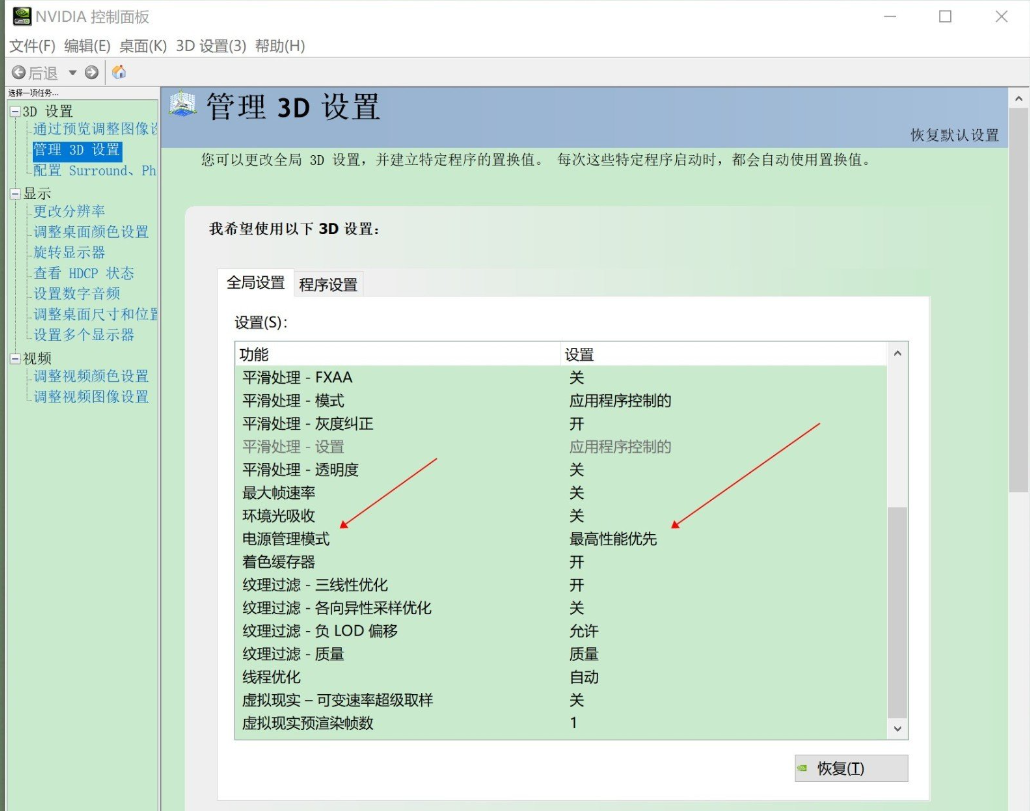Click the 功能 column header
This screenshot has width=1030, height=811.
[397, 355]
